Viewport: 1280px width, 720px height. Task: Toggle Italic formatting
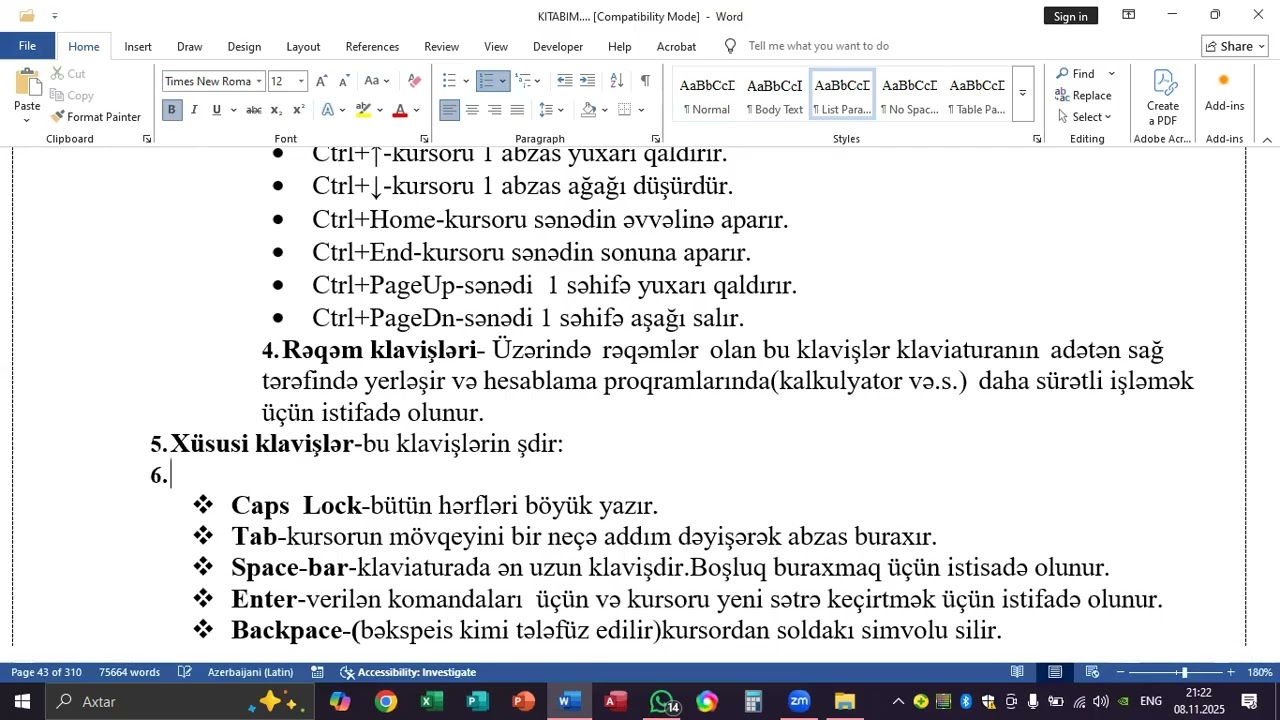pyautogui.click(x=194, y=110)
